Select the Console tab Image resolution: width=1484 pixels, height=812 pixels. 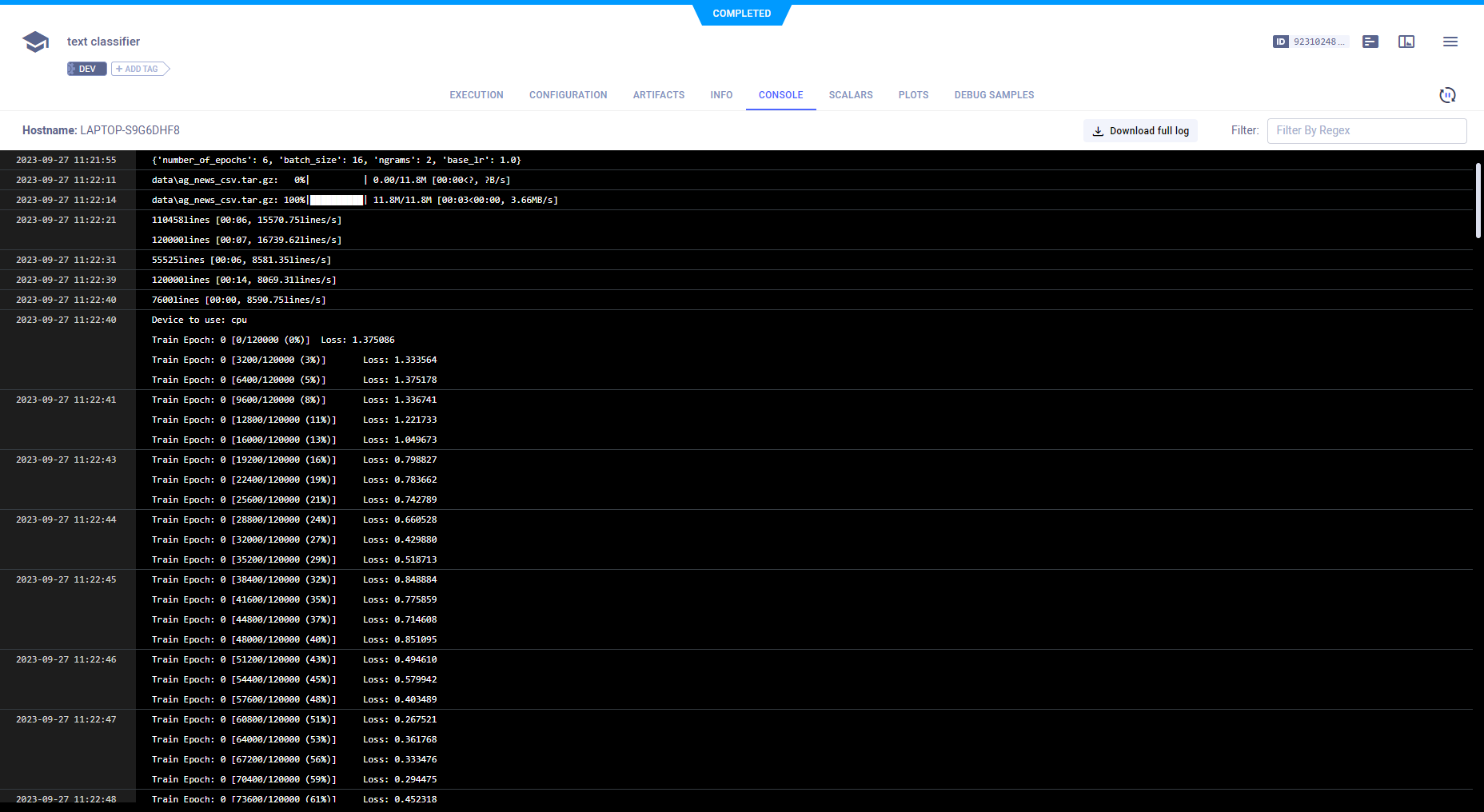pos(780,95)
